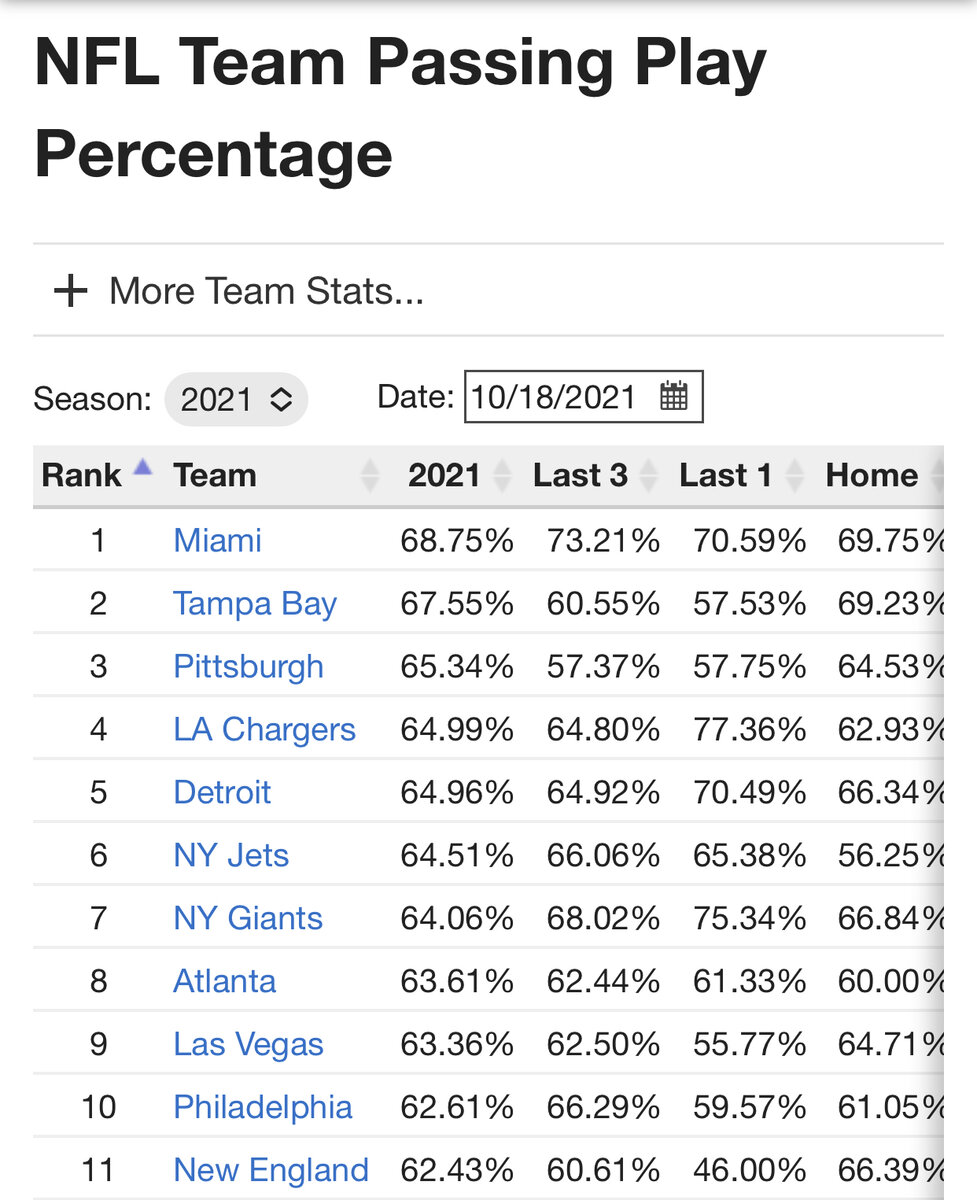The width and height of the screenshot is (977, 1200).
Task: Click sort arrows beside Last 3 header
Action: (x=649, y=476)
